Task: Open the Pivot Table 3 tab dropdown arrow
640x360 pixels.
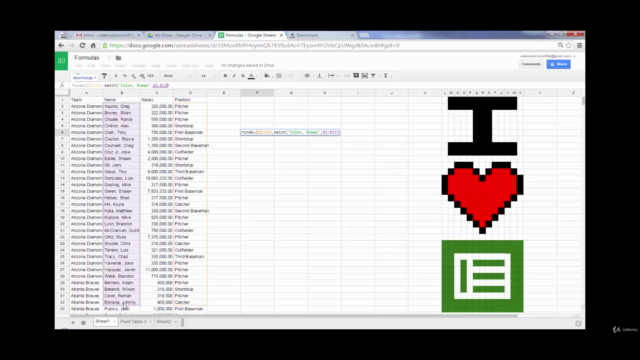Action: [x=151, y=322]
